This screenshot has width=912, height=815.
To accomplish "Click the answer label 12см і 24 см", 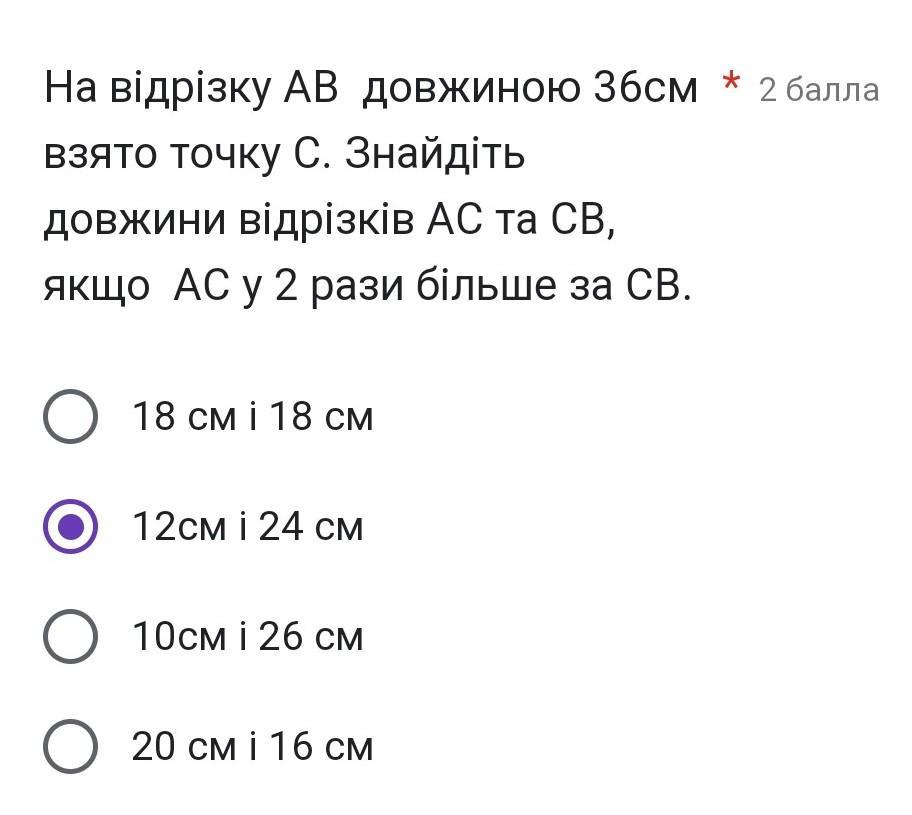I will tap(248, 526).
